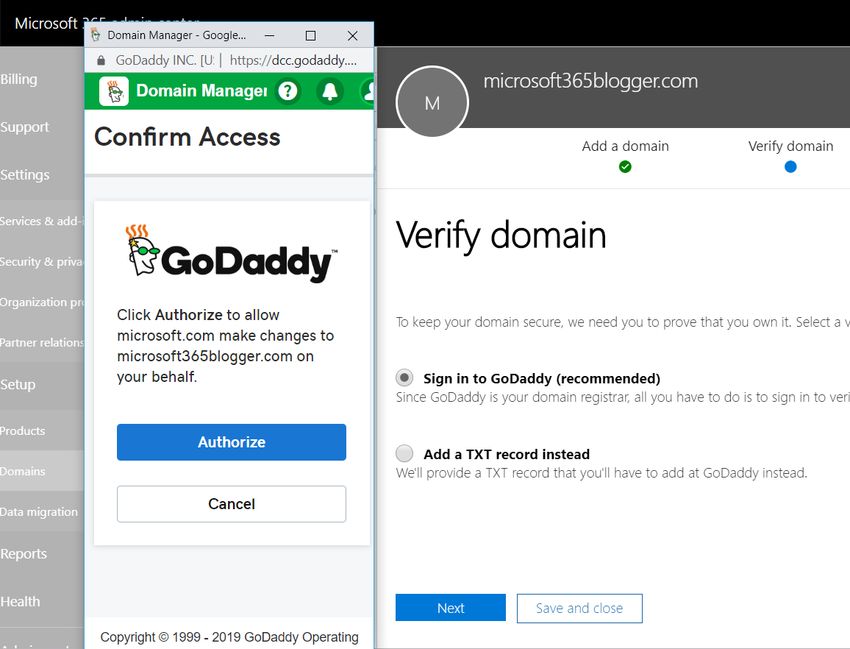This screenshot has width=850, height=649.
Task: Click the user account icon in green header
Action: pos(368,91)
